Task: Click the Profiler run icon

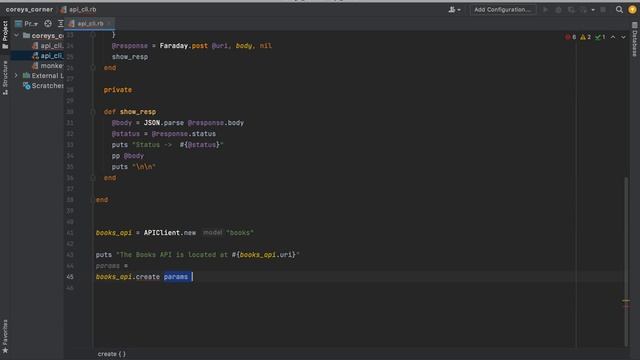Action: [584, 9]
